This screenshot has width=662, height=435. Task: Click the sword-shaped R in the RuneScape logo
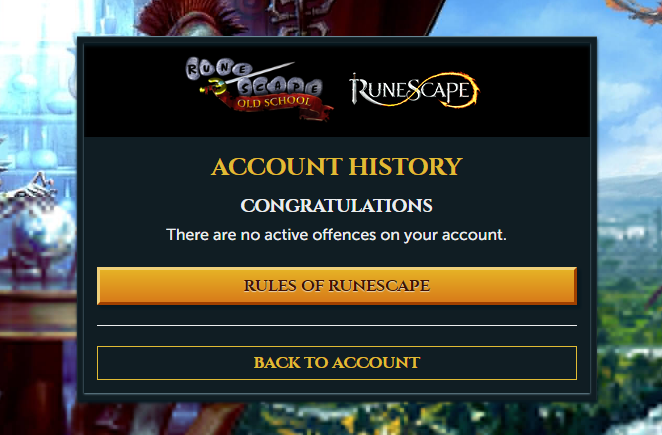click(x=357, y=89)
